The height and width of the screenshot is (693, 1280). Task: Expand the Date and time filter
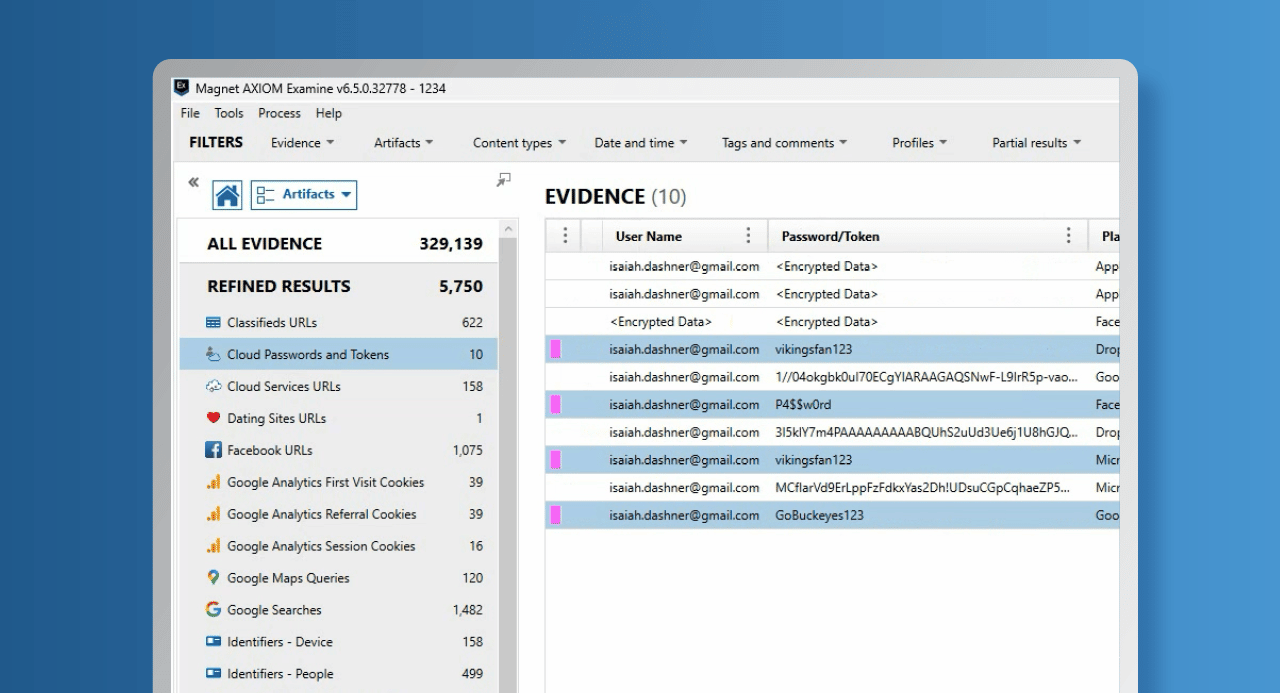click(x=640, y=143)
